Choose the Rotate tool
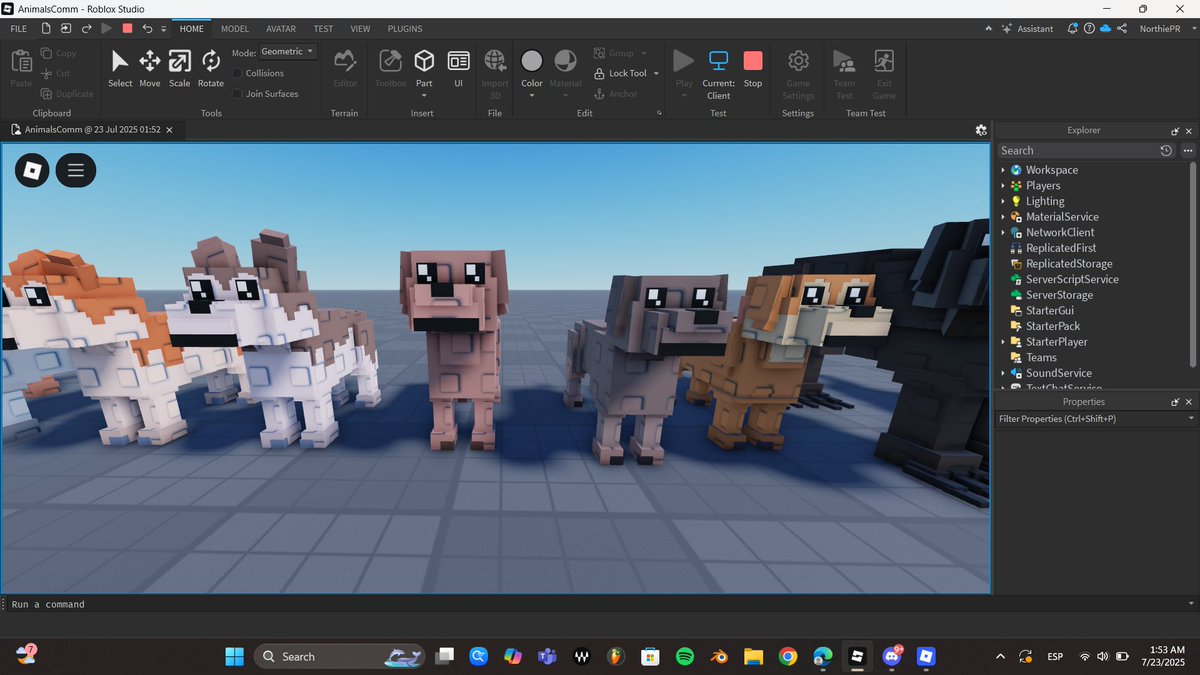Viewport: 1200px width, 675px height. click(210, 68)
